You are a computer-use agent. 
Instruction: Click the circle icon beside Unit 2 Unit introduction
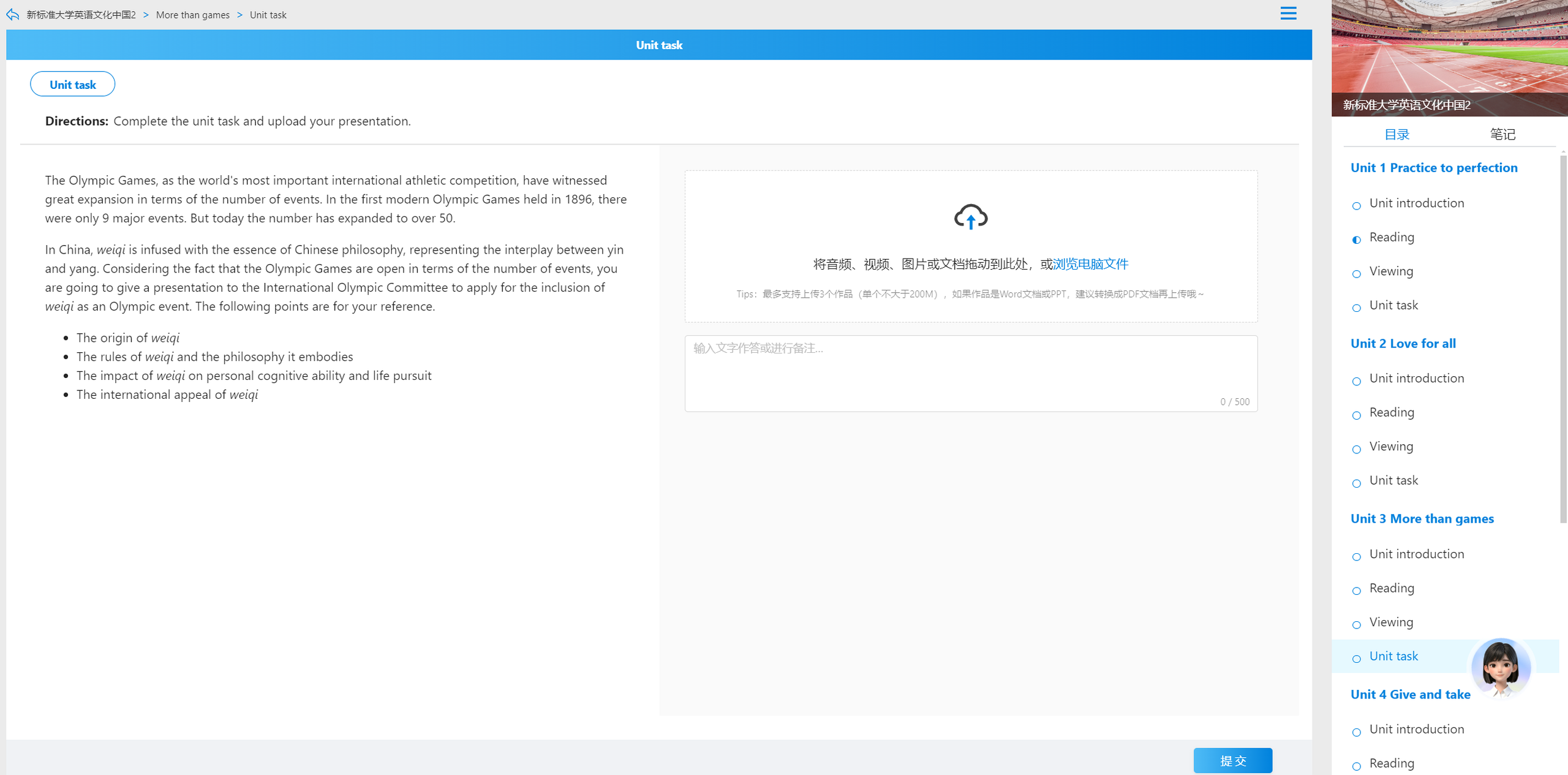point(1357,381)
